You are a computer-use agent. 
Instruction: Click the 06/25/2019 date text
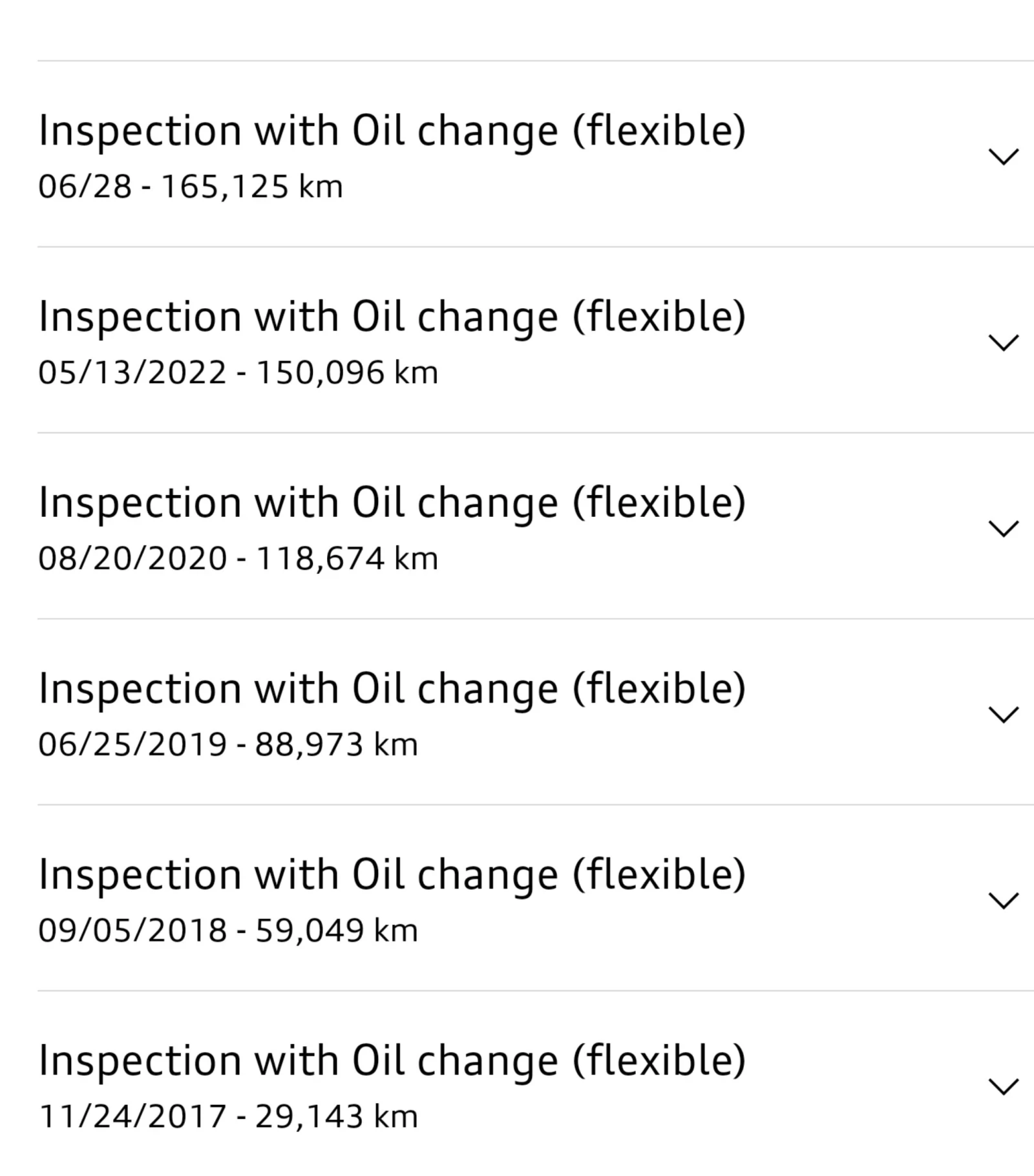[x=132, y=744]
